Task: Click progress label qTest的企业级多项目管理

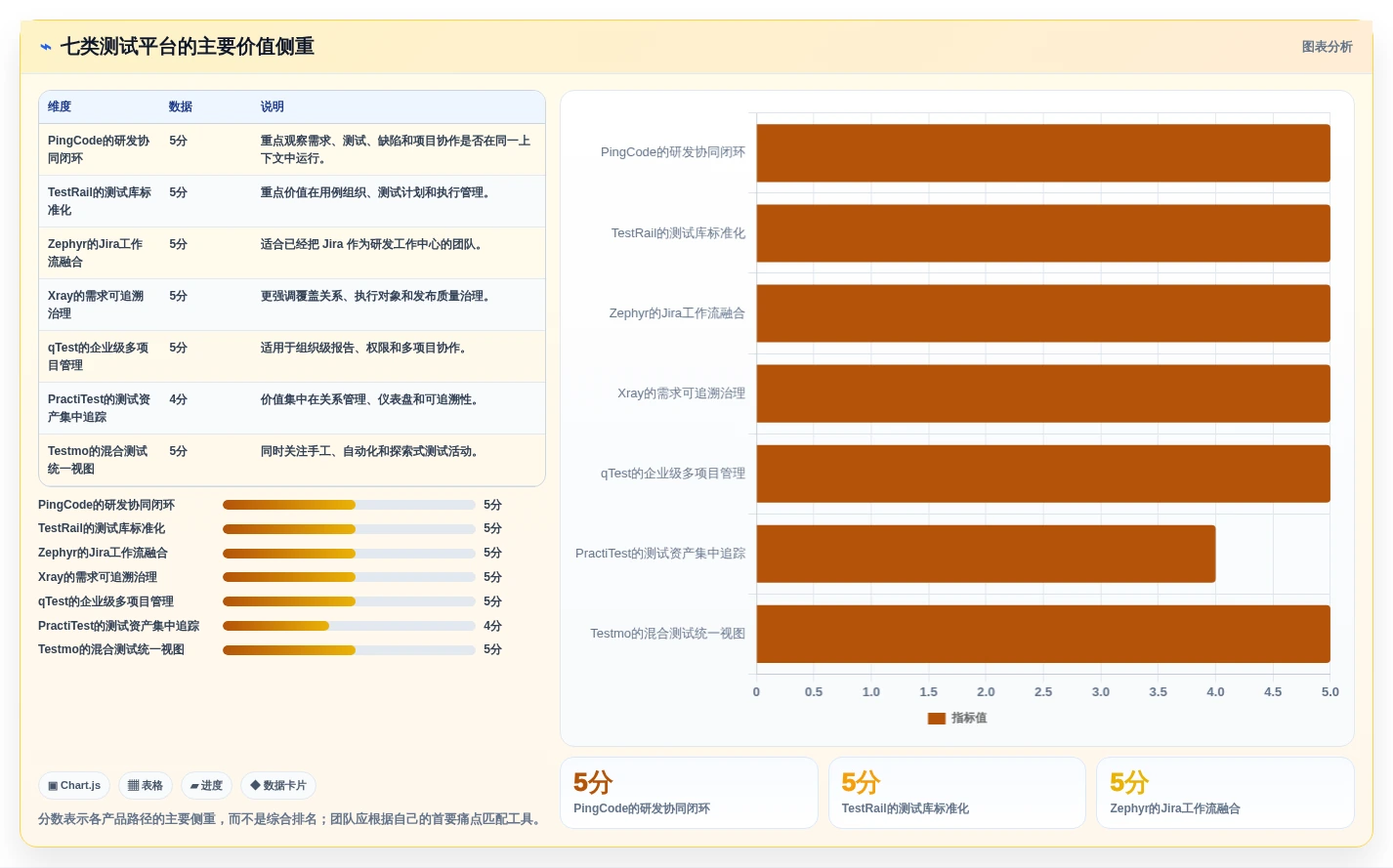Action: [106, 601]
